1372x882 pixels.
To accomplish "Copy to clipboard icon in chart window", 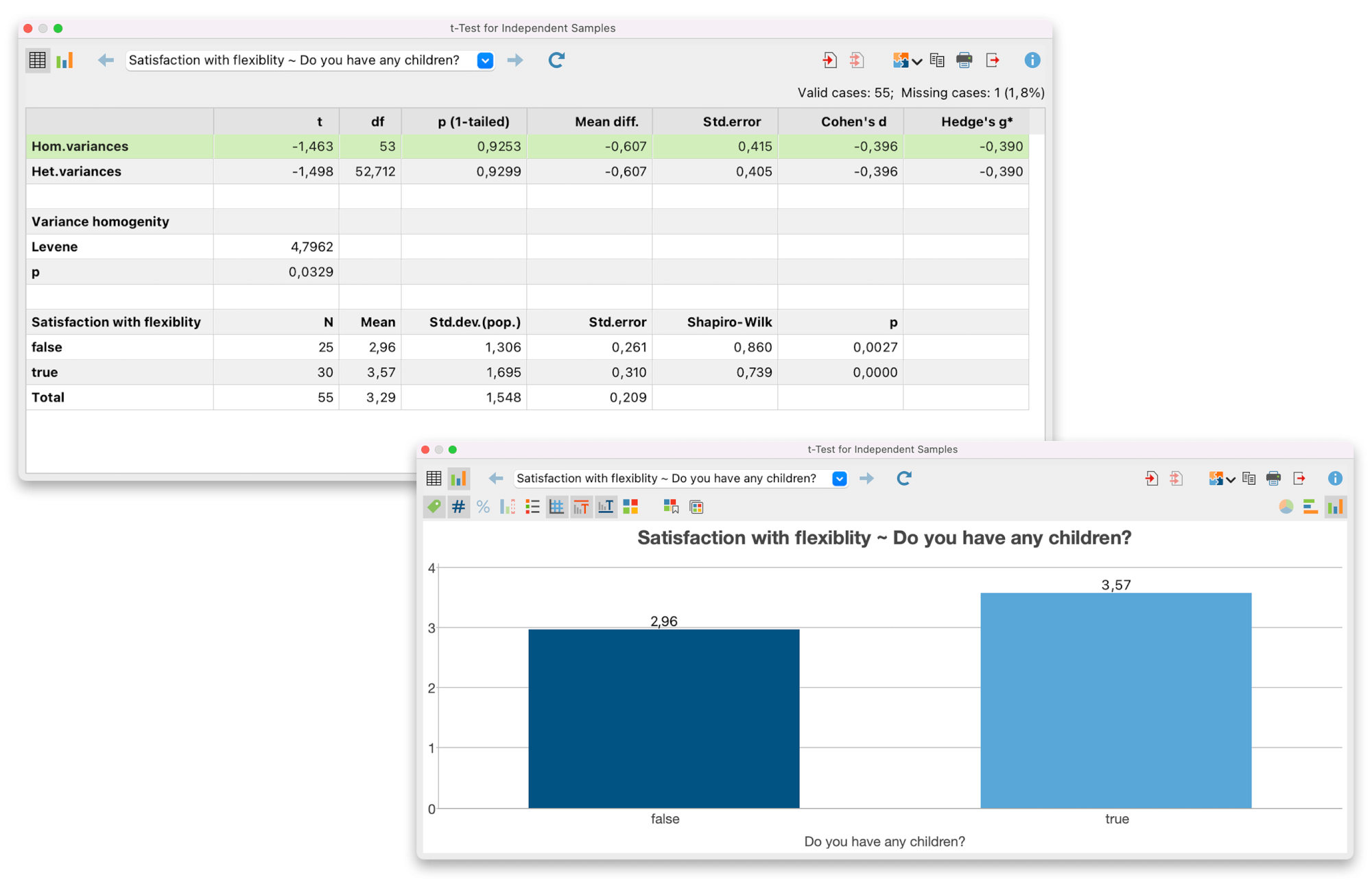I will [x=1249, y=479].
